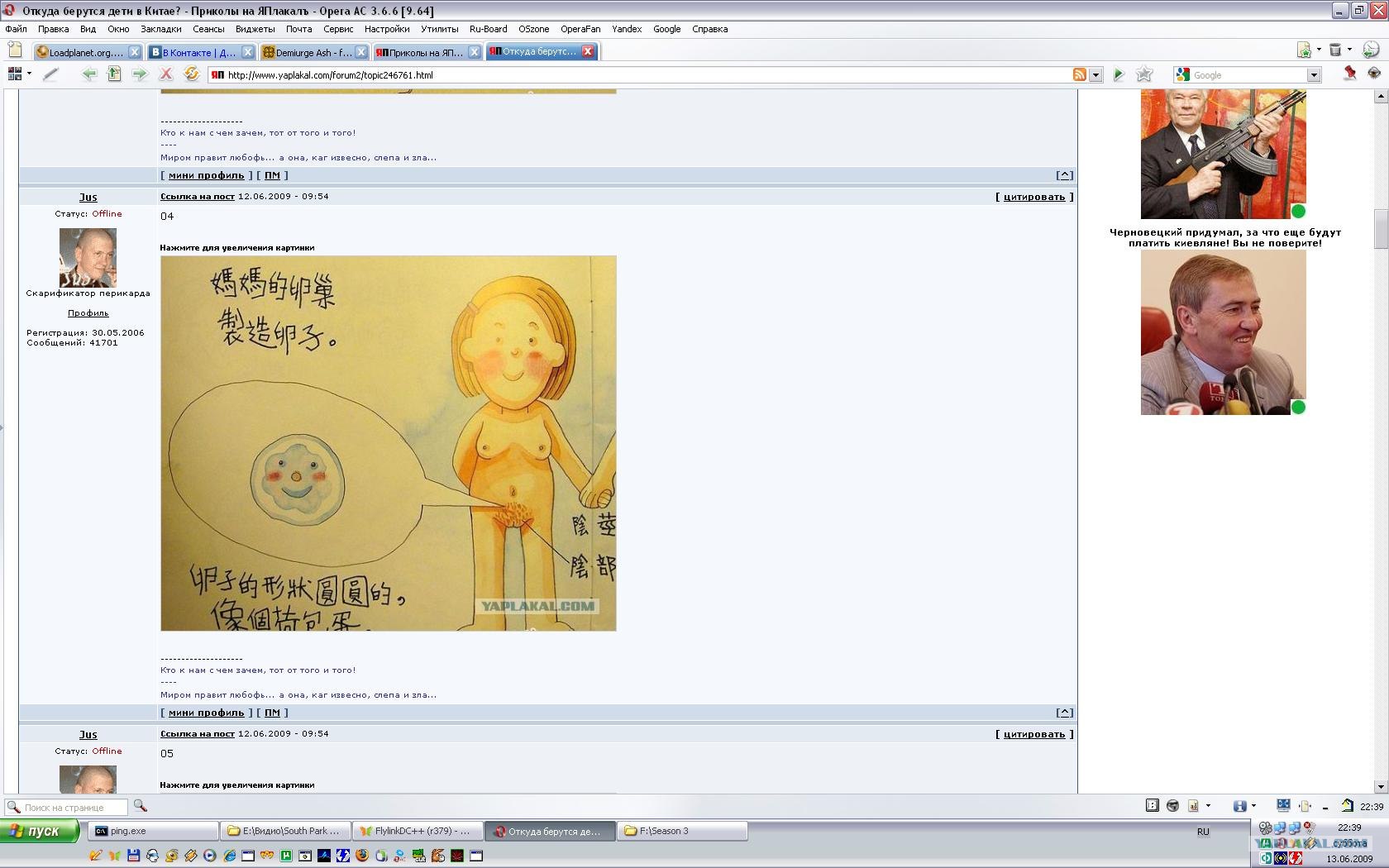Click the orange RSS feed icon
This screenshot has width=1389, height=868.
coord(1080,74)
